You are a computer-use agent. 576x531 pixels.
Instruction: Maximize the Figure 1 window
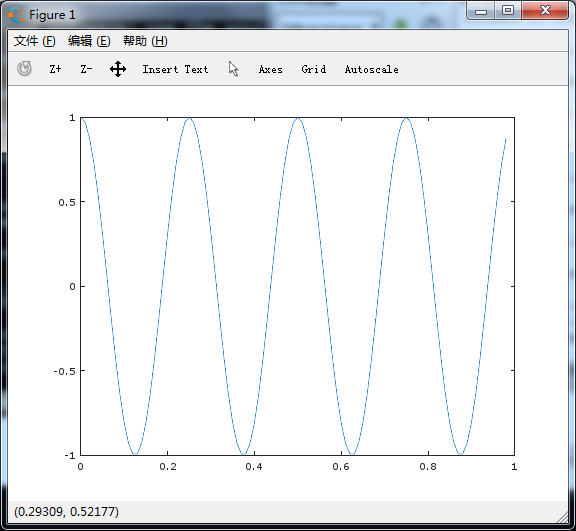click(x=508, y=11)
